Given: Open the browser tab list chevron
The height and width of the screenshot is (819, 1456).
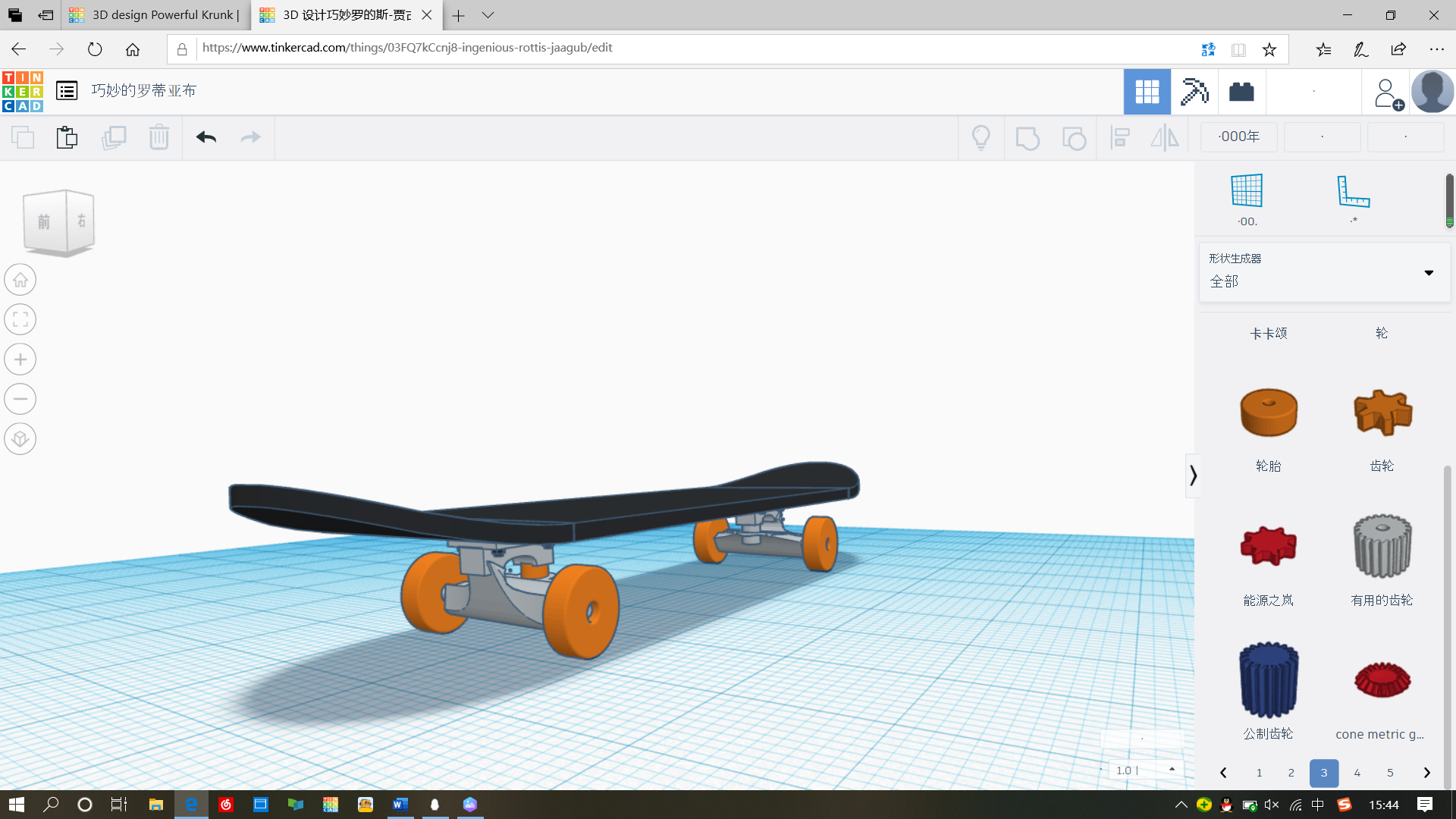Looking at the screenshot, I should (x=488, y=15).
